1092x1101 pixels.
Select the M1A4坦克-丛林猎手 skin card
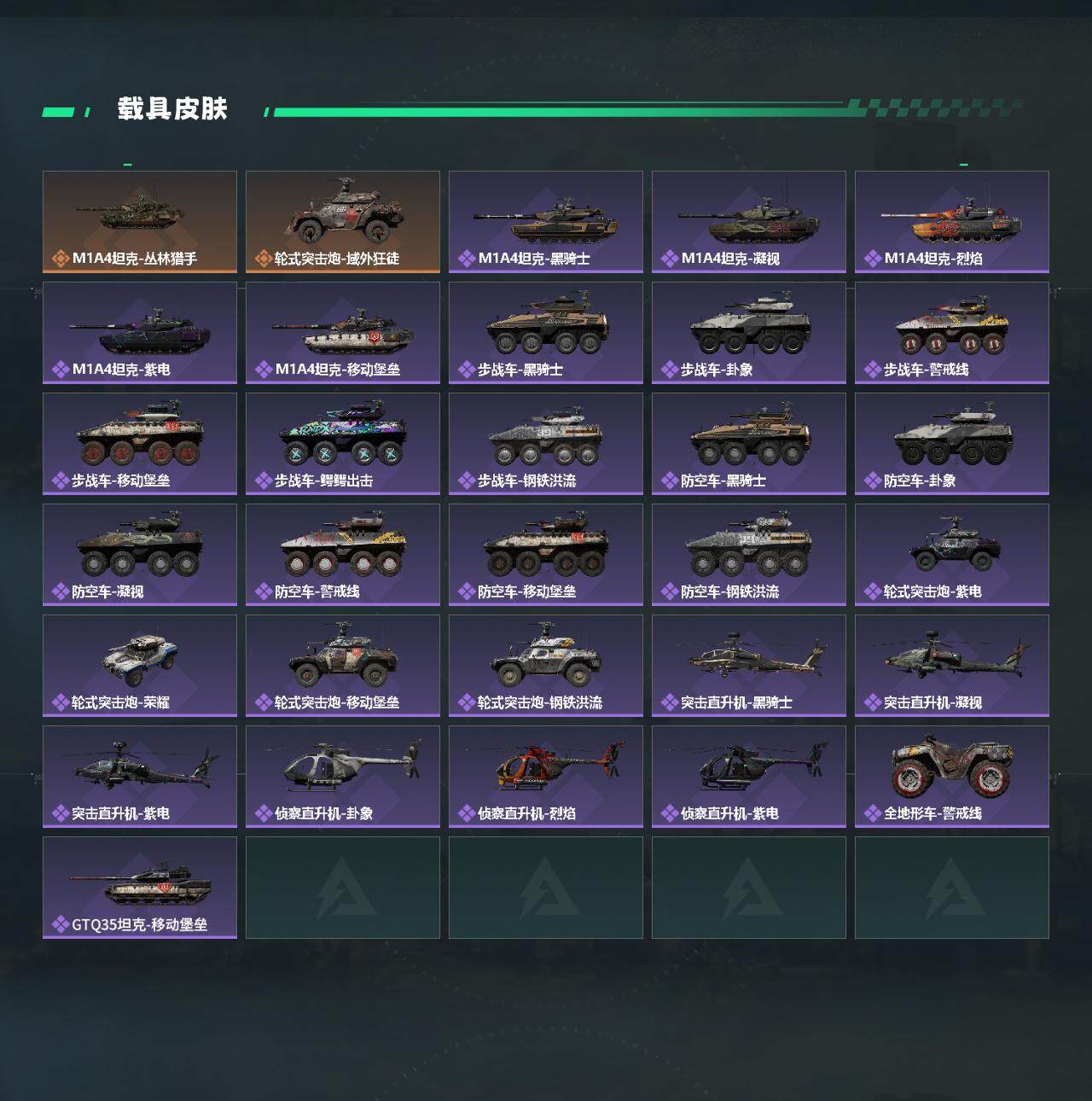(140, 222)
